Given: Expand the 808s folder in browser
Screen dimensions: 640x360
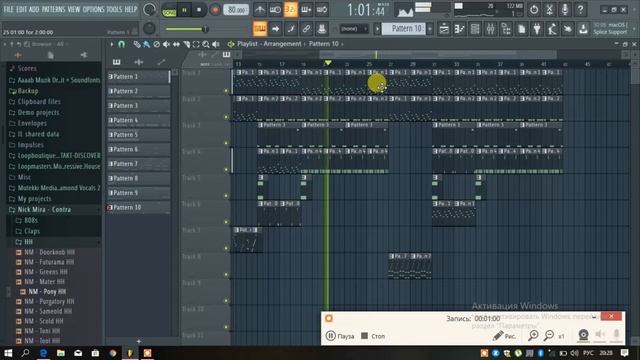Looking at the screenshot, I should coord(31,220).
